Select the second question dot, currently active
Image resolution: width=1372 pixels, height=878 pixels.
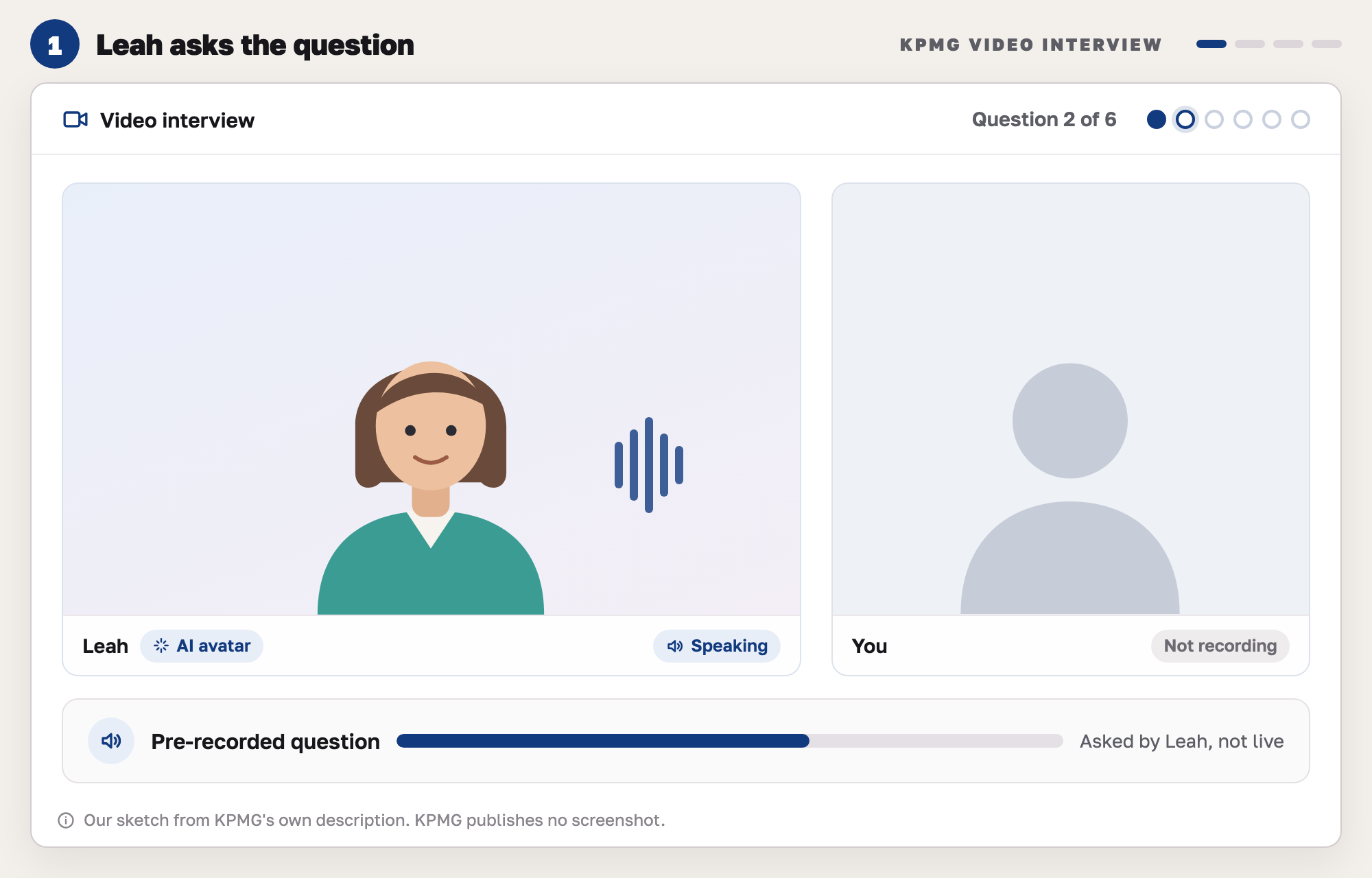coord(1185,119)
